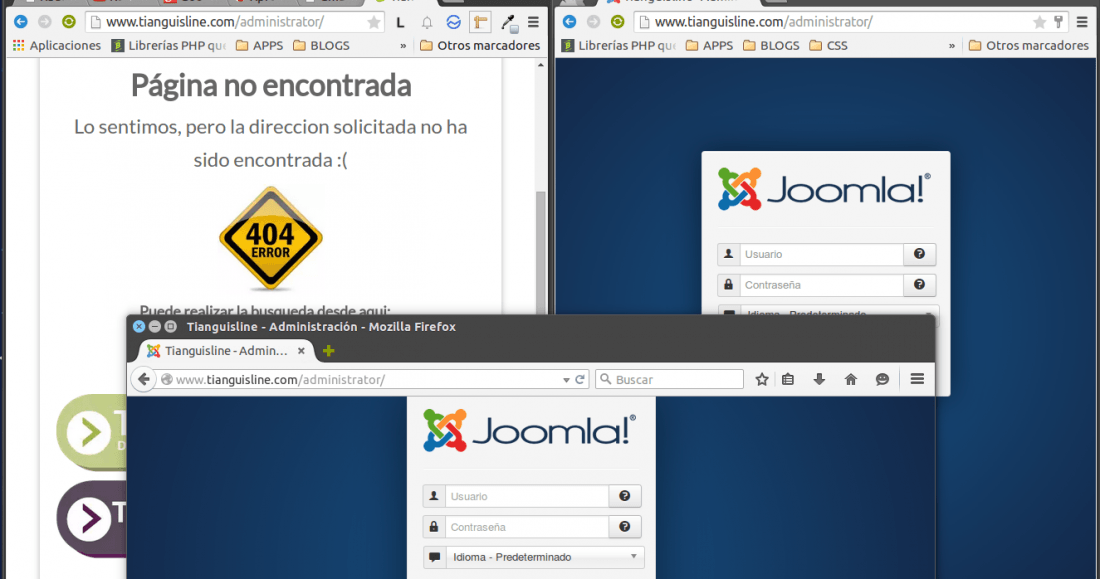Viewport: 1100px width, 579px height.
Task: Expand hidden bookmarks chevron in right Chrome
Action: click(951, 46)
